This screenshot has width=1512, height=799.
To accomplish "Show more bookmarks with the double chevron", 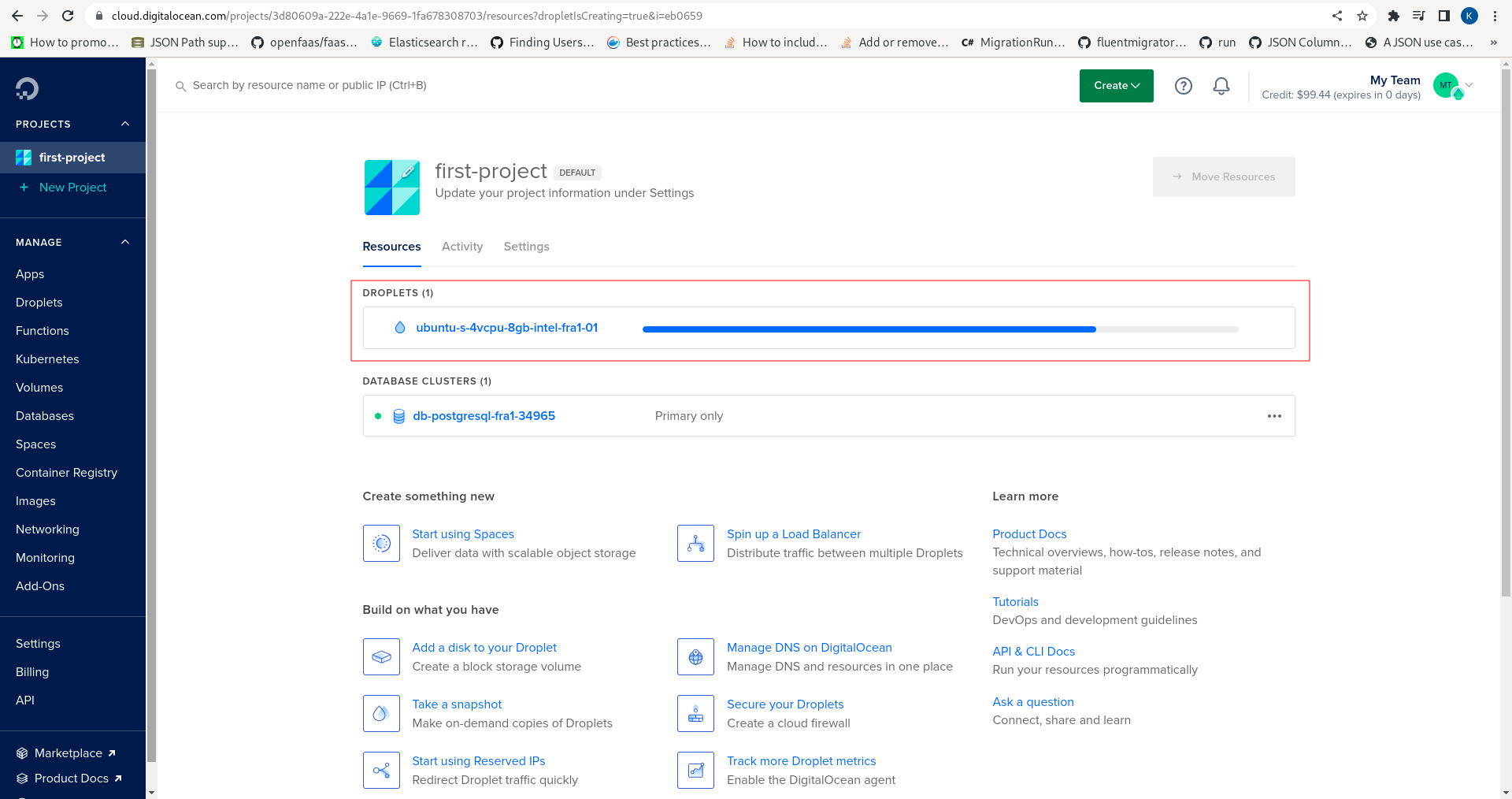I will coord(1494,43).
